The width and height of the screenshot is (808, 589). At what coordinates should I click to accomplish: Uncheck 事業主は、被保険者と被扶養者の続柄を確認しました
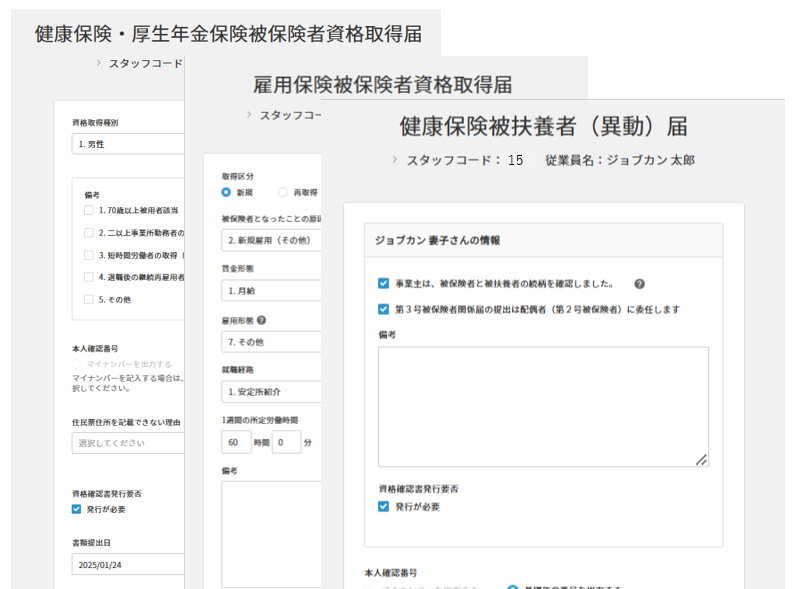[384, 284]
